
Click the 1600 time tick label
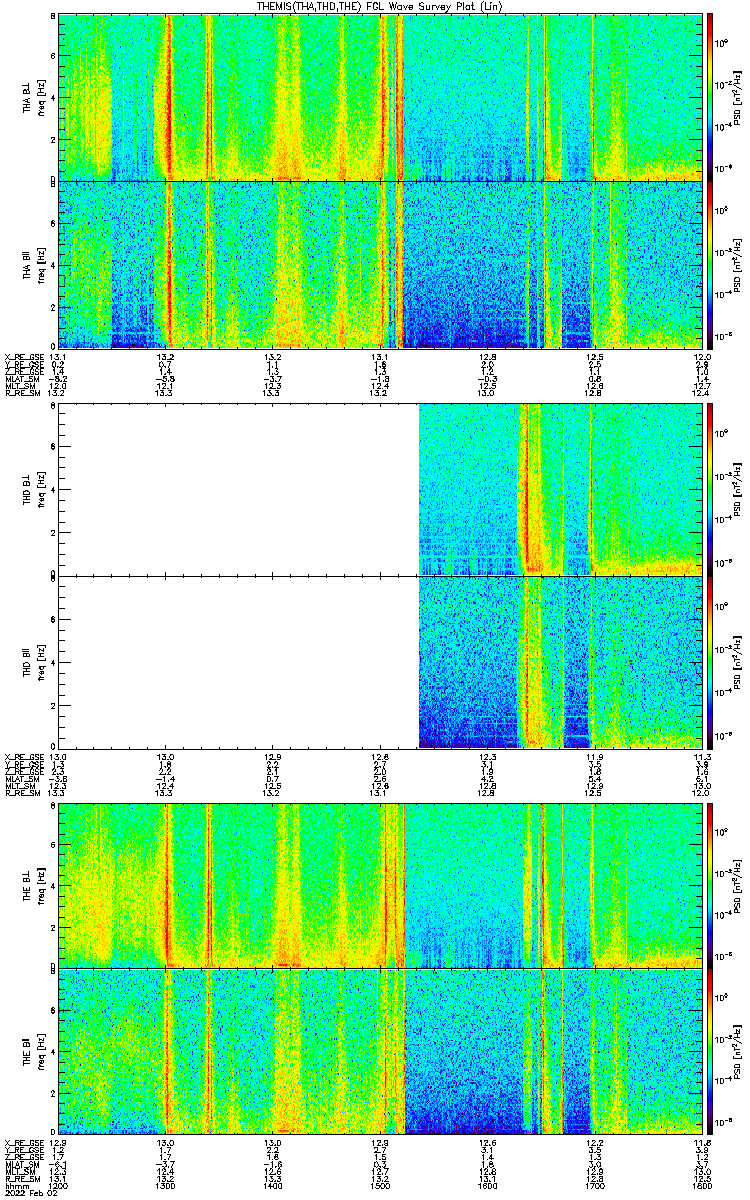coord(488,1184)
